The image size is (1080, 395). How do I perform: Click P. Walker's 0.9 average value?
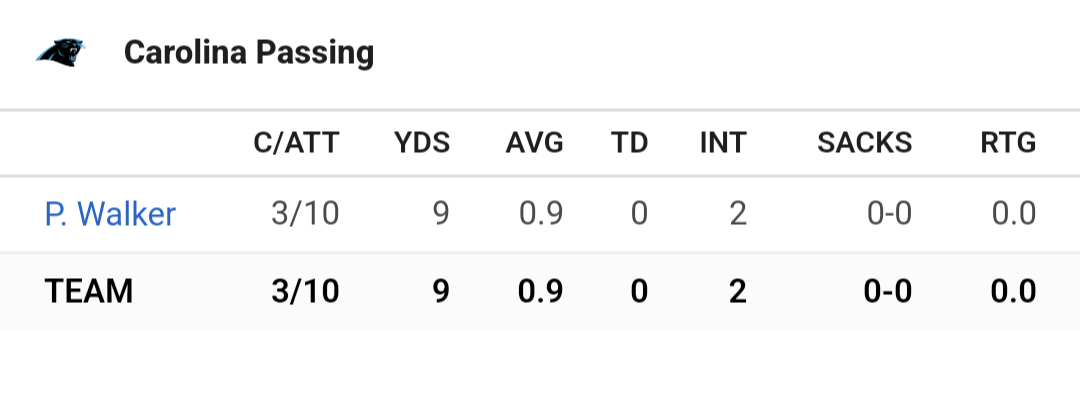click(x=541, y=214)
